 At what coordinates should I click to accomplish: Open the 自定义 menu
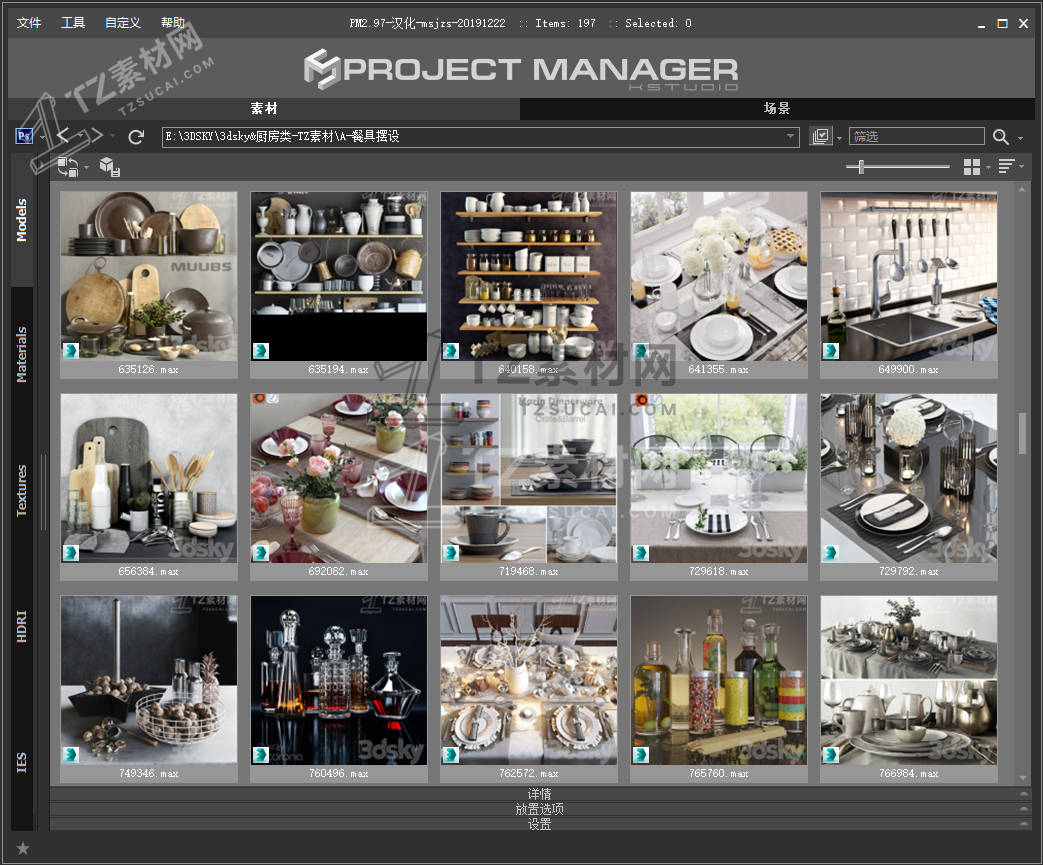pos(123,23)
